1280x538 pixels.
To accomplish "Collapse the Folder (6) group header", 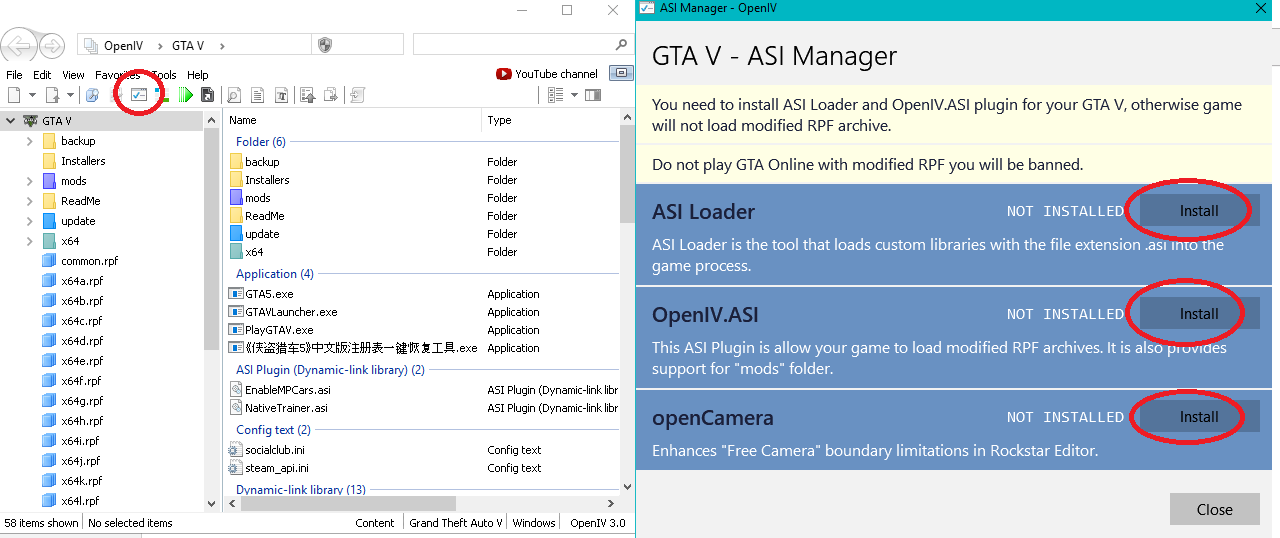I will coord(260,142).
